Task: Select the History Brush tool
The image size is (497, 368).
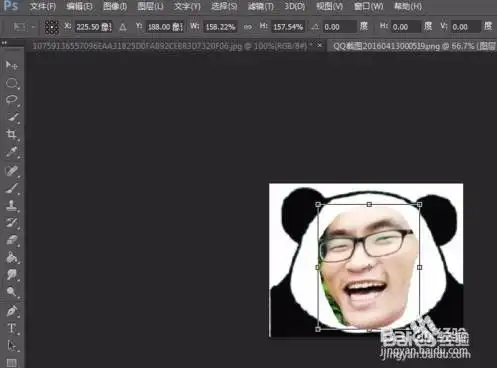Action: 12,222
